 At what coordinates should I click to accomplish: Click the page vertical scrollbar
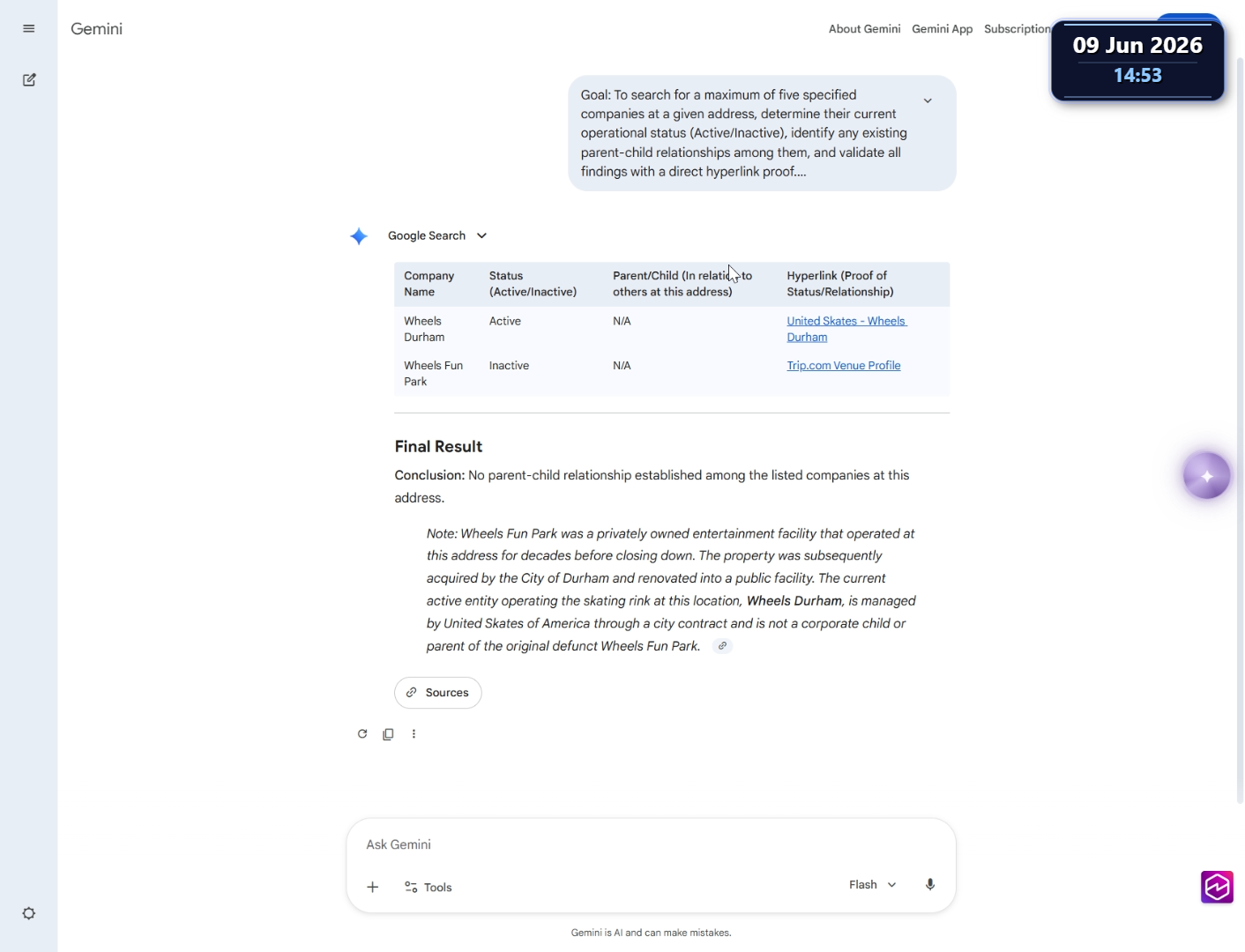1240,430
